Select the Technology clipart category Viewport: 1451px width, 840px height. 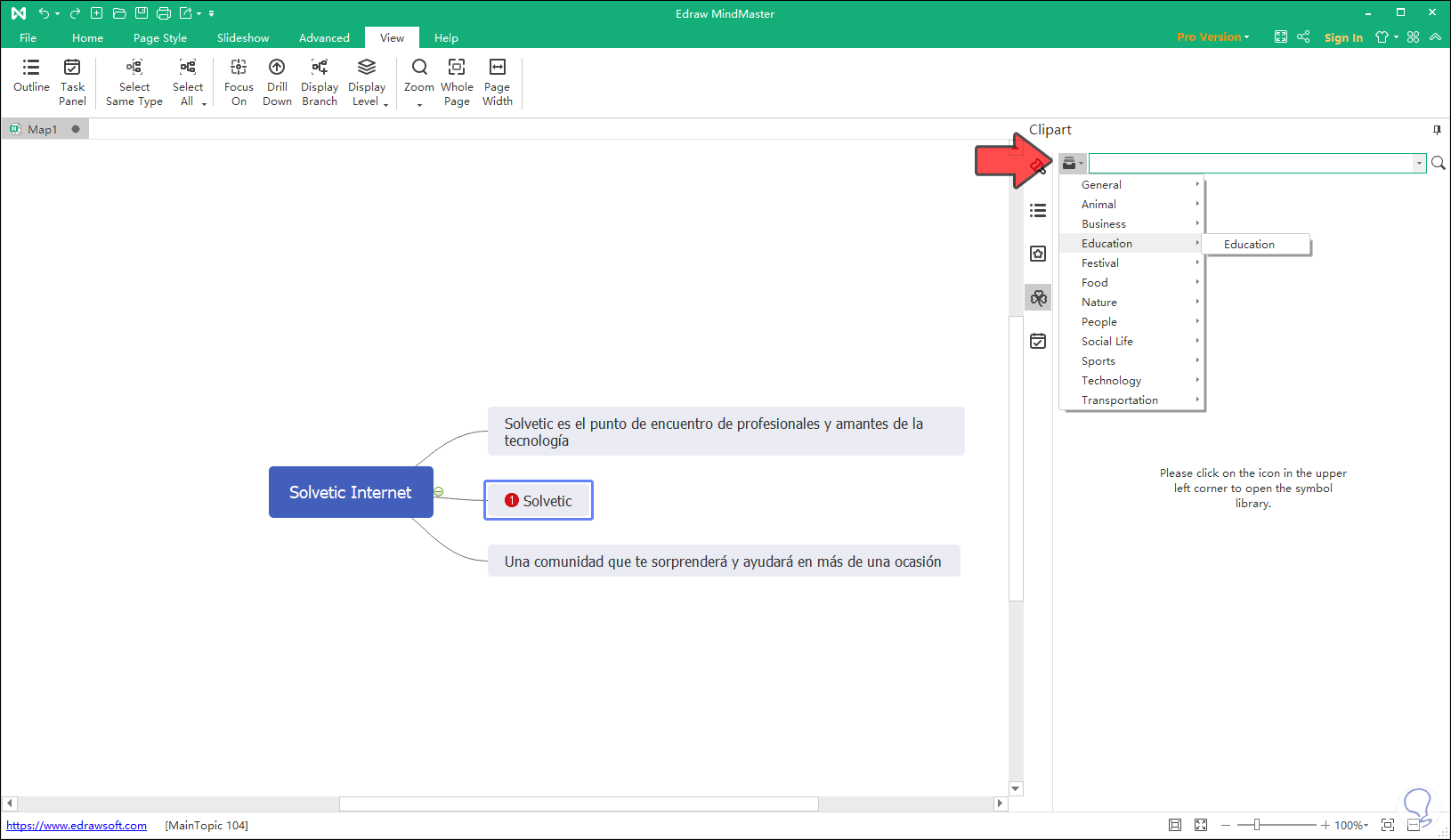1131,381
